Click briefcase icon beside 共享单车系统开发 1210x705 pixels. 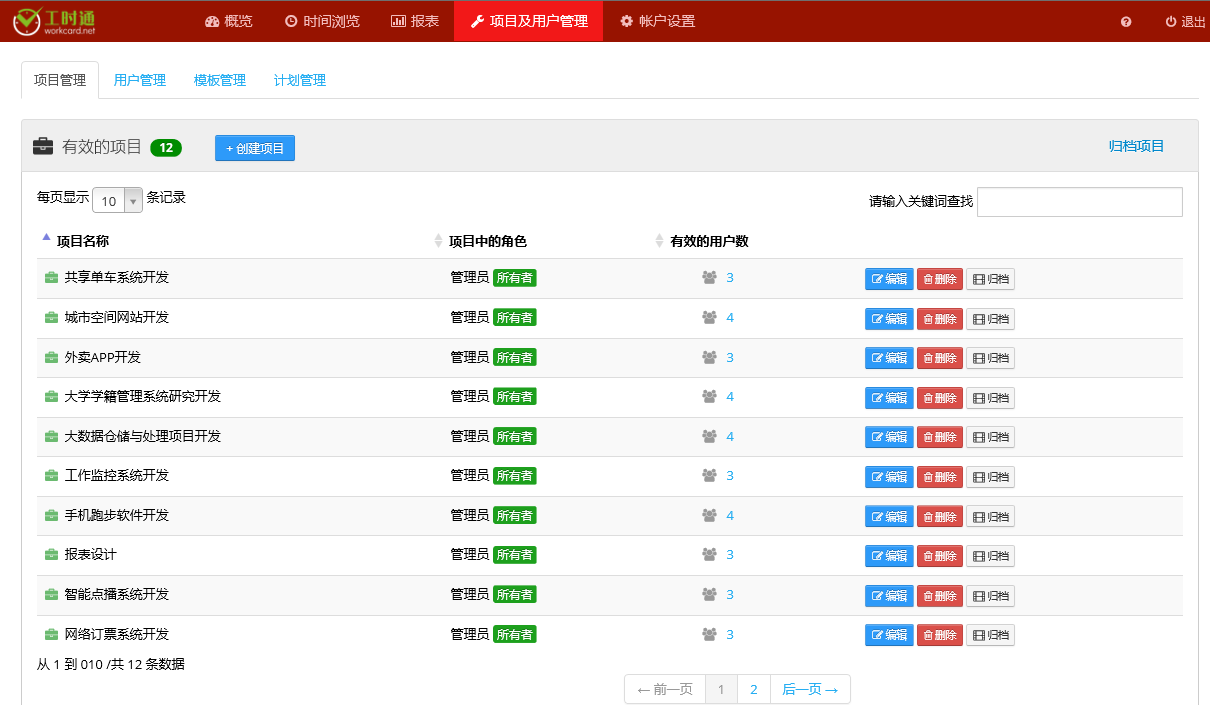pos(51,278)
